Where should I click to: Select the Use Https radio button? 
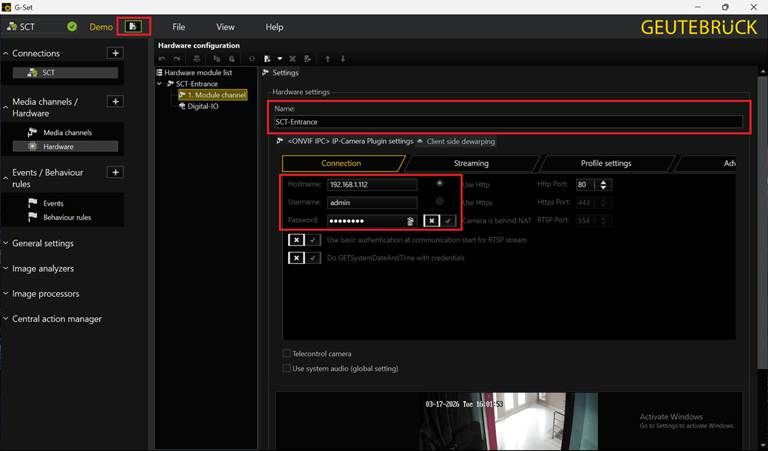439,201
